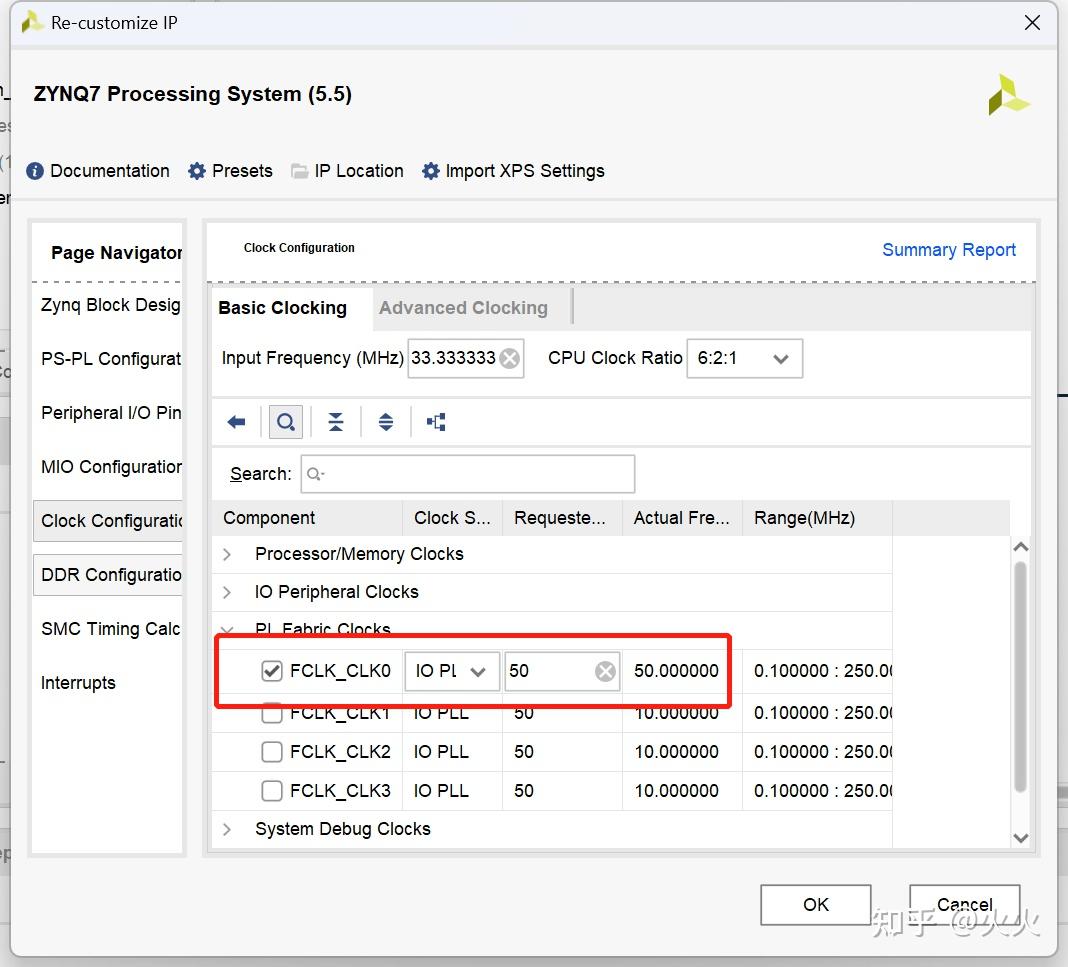
Task: Expand the IO Peripheral Clocks row
Action: [x=227, y=592]
